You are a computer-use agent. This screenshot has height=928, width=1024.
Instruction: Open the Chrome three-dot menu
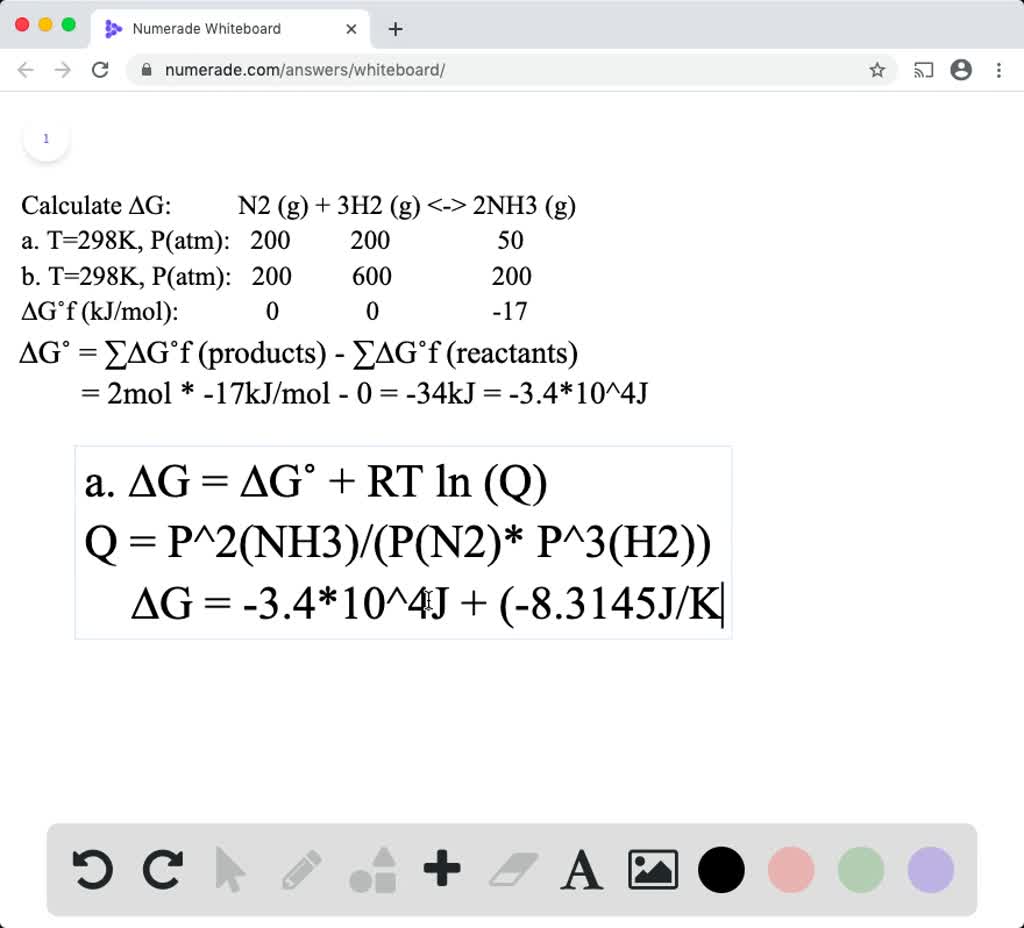click(x=998, y=70)
